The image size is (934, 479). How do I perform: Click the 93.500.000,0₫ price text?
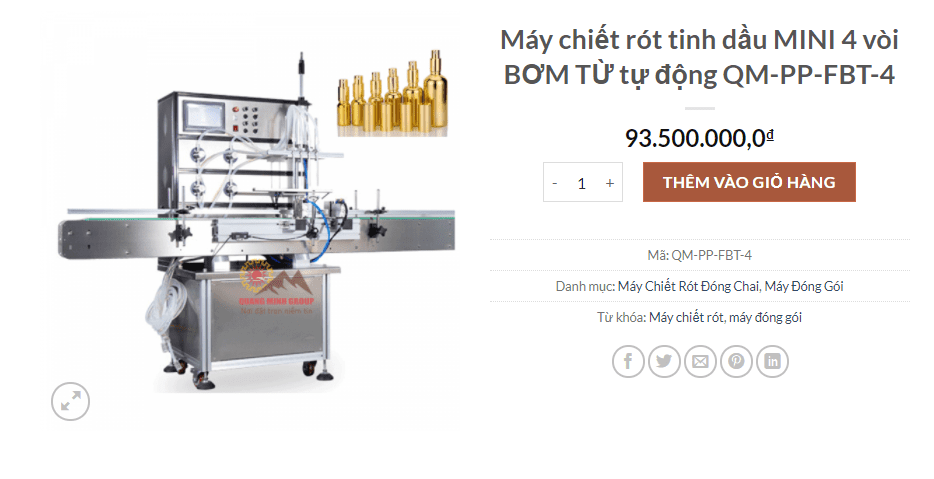699,138
